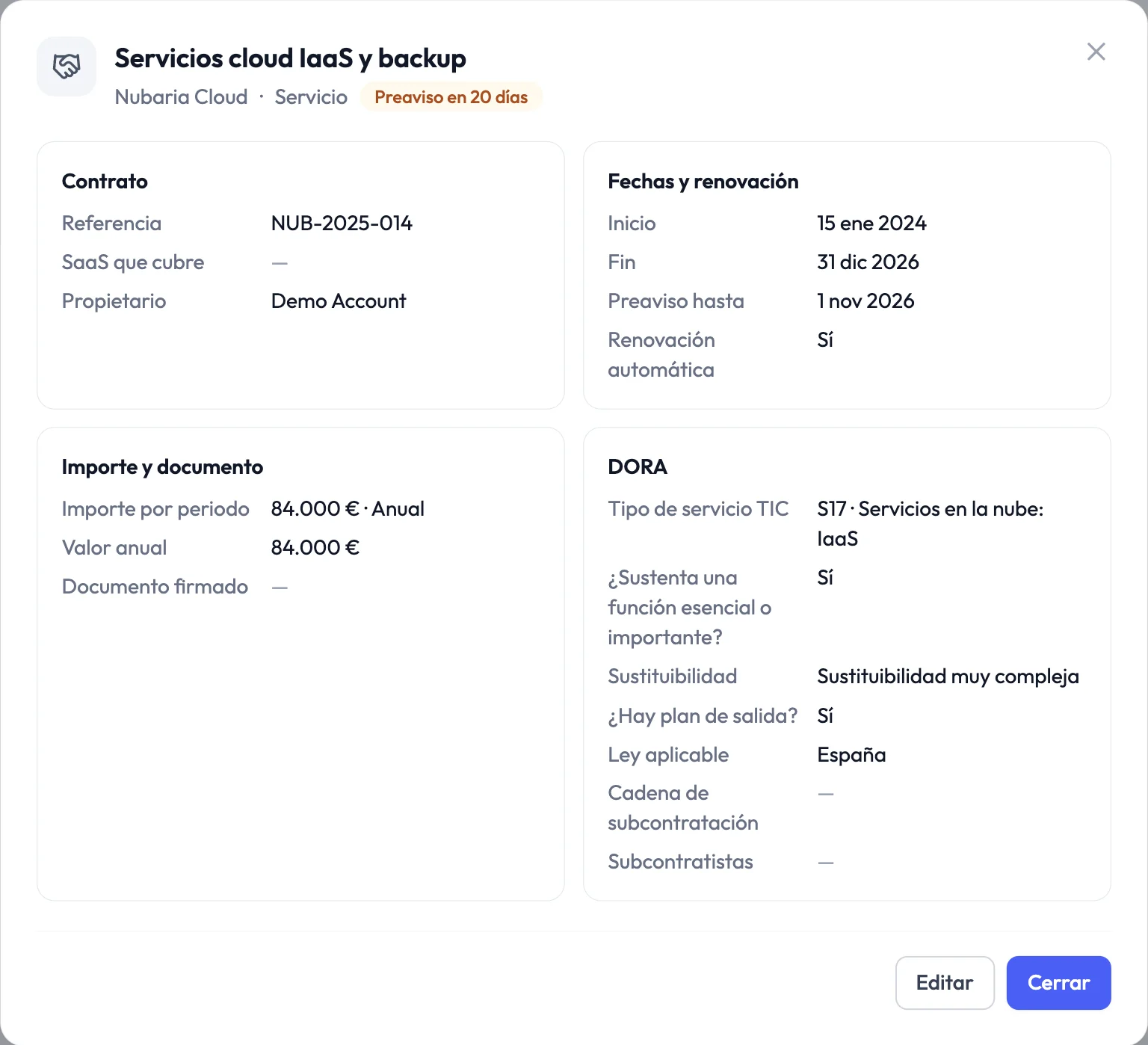Click the owner value 'Demo Account'
The width and height of the screenshot is (1148, 1045).
tap(339, 301)
